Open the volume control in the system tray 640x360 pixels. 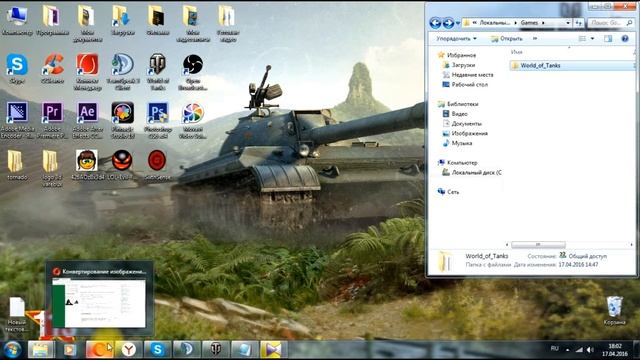tap(590, 349)
